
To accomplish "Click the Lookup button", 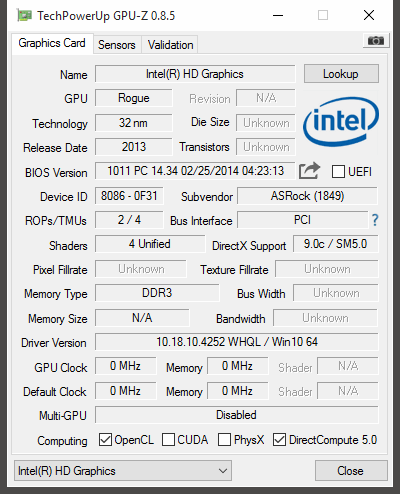I will coord(341,74).
